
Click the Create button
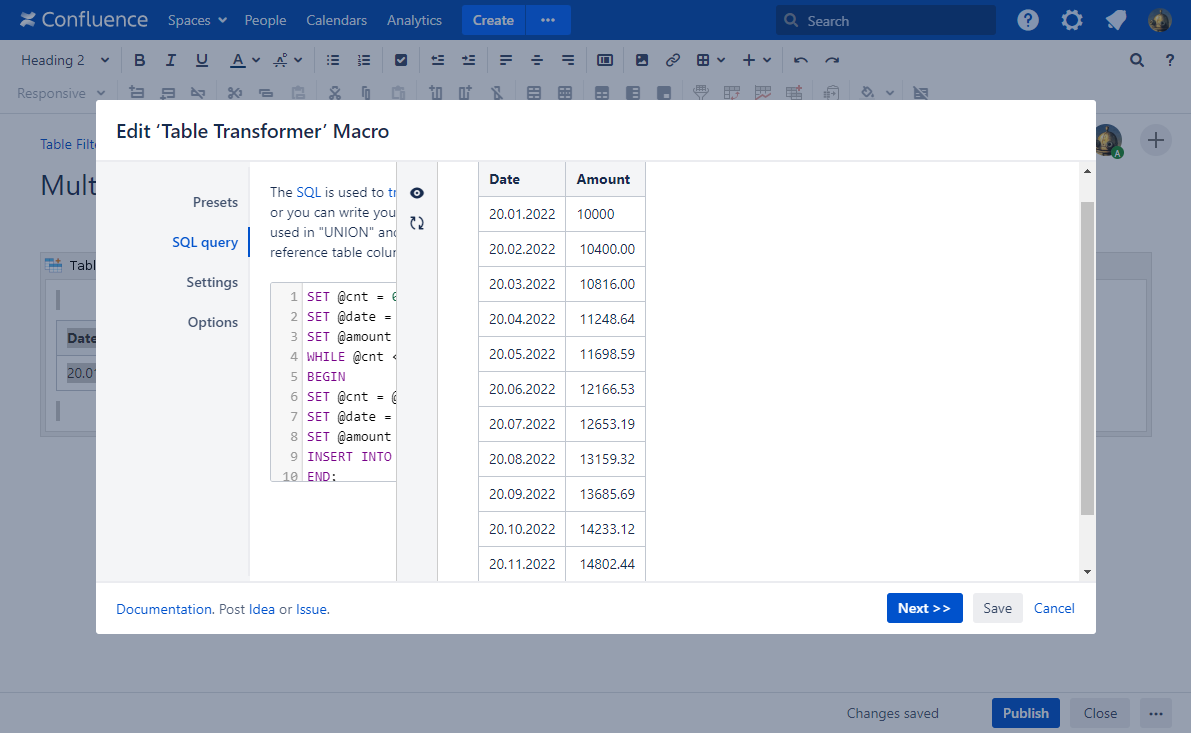click(493, 21)
